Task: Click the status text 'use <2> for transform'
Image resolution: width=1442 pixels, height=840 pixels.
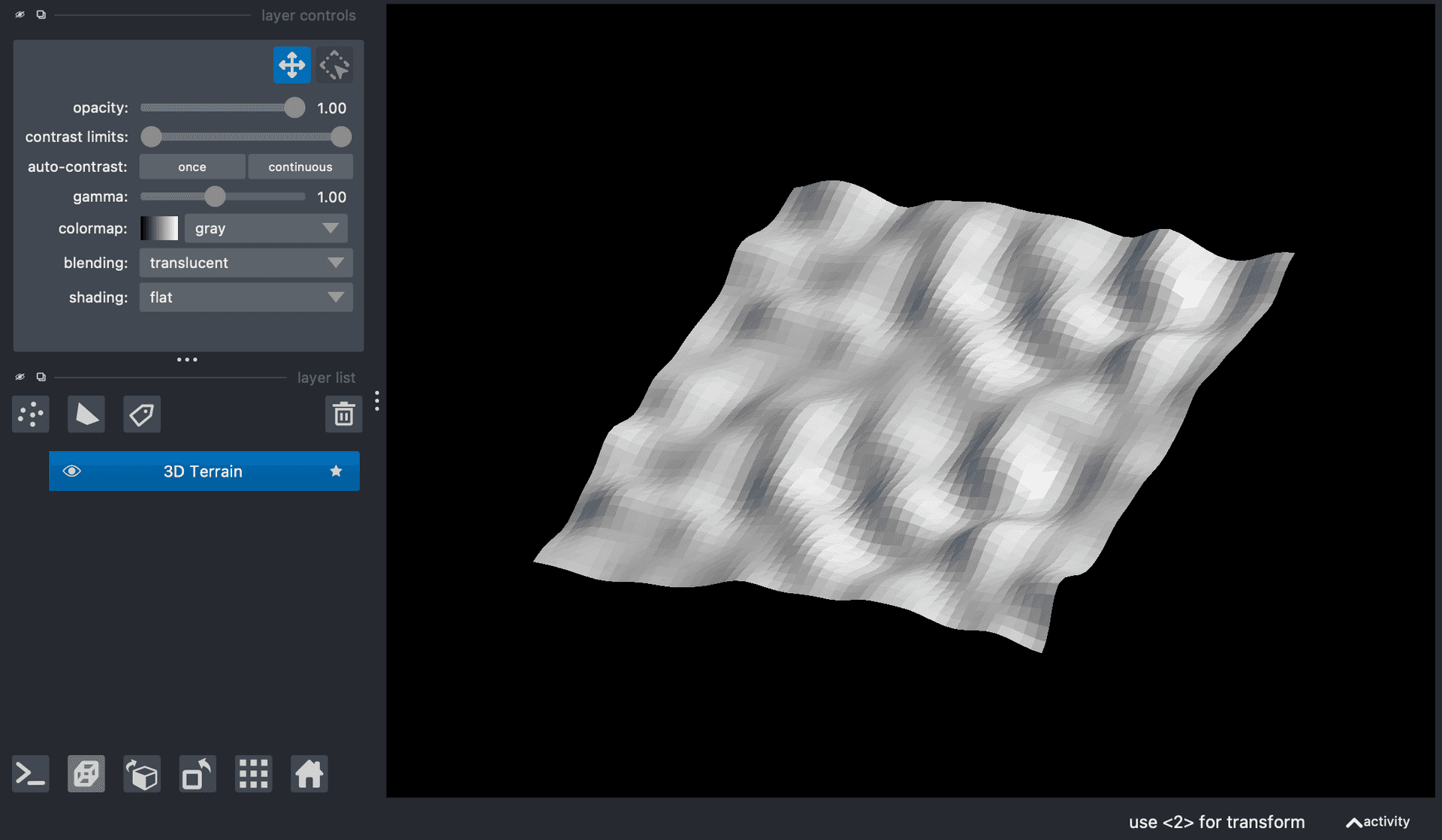Action: 1217,822
